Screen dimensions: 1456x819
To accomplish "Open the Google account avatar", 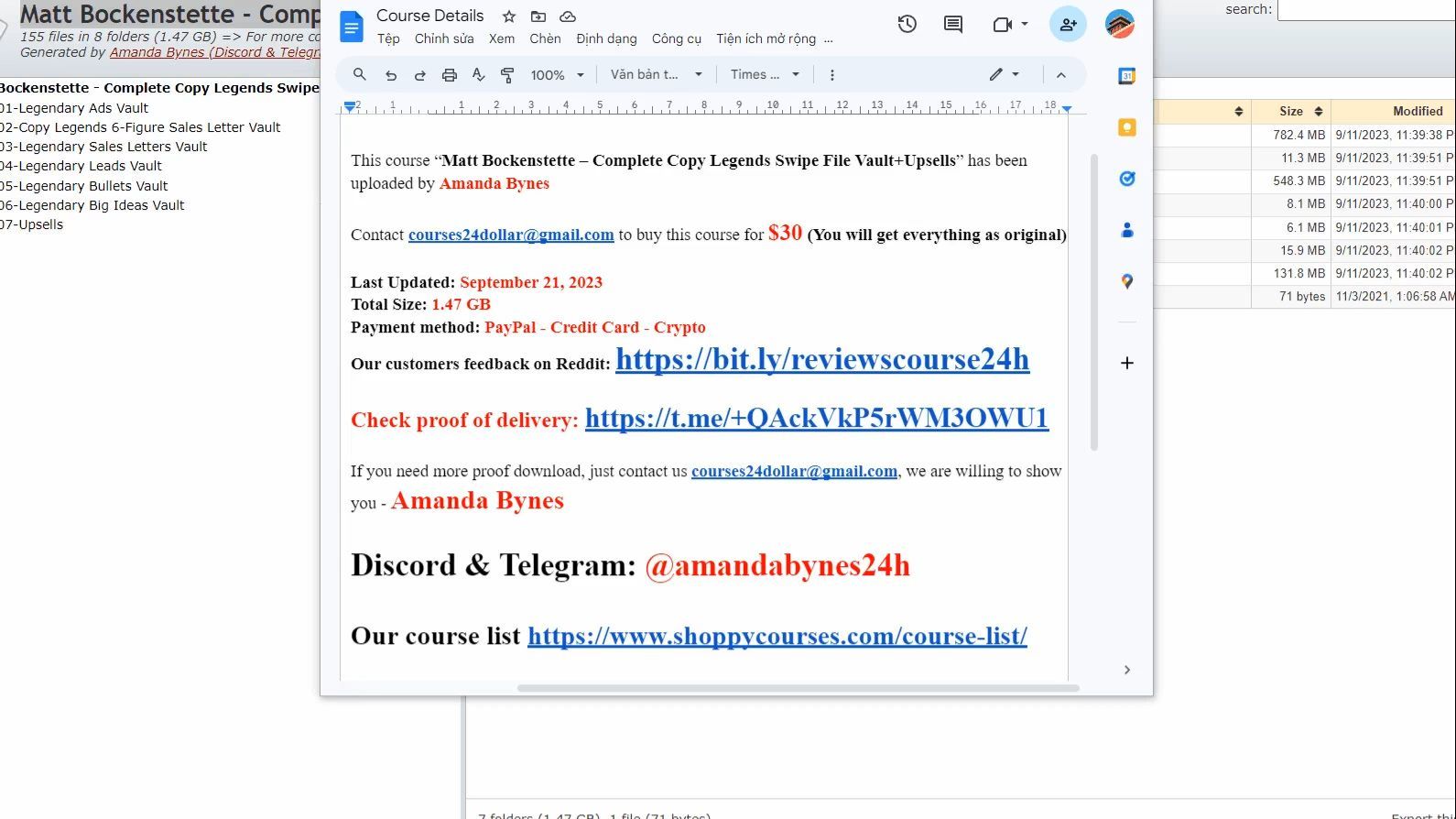I will coord(1119,25).
